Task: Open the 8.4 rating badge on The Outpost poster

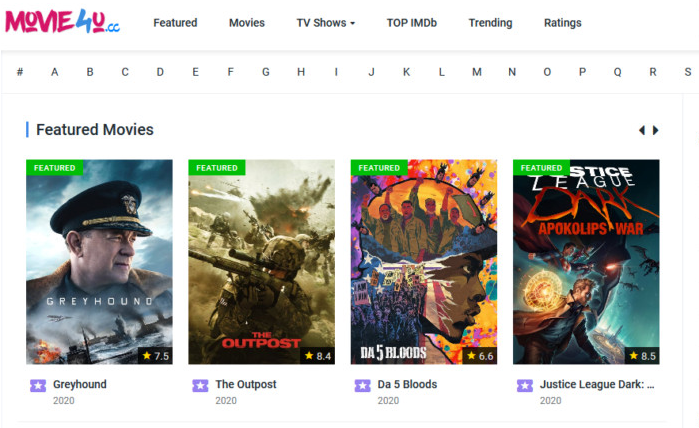Action: click(x=317, y=356)
